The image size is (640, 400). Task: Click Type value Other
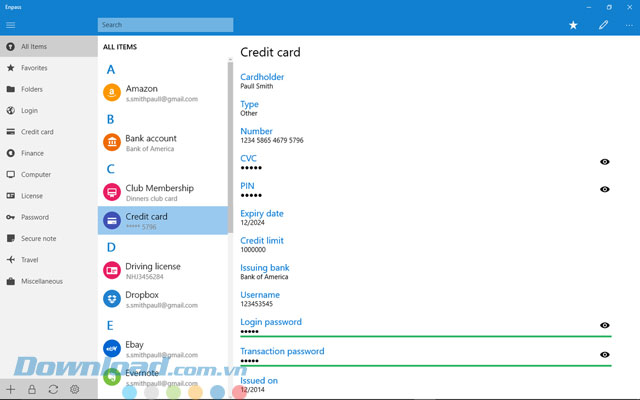pos(249,113)
